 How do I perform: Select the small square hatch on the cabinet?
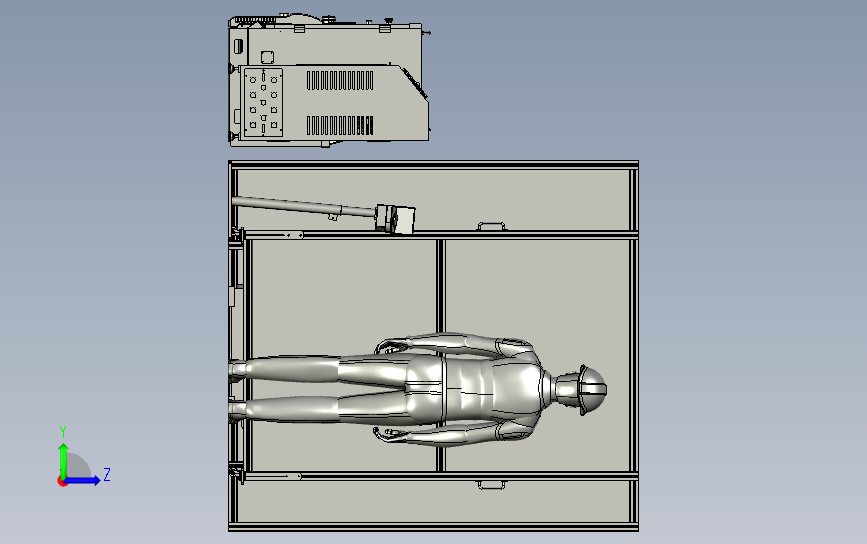268,57
